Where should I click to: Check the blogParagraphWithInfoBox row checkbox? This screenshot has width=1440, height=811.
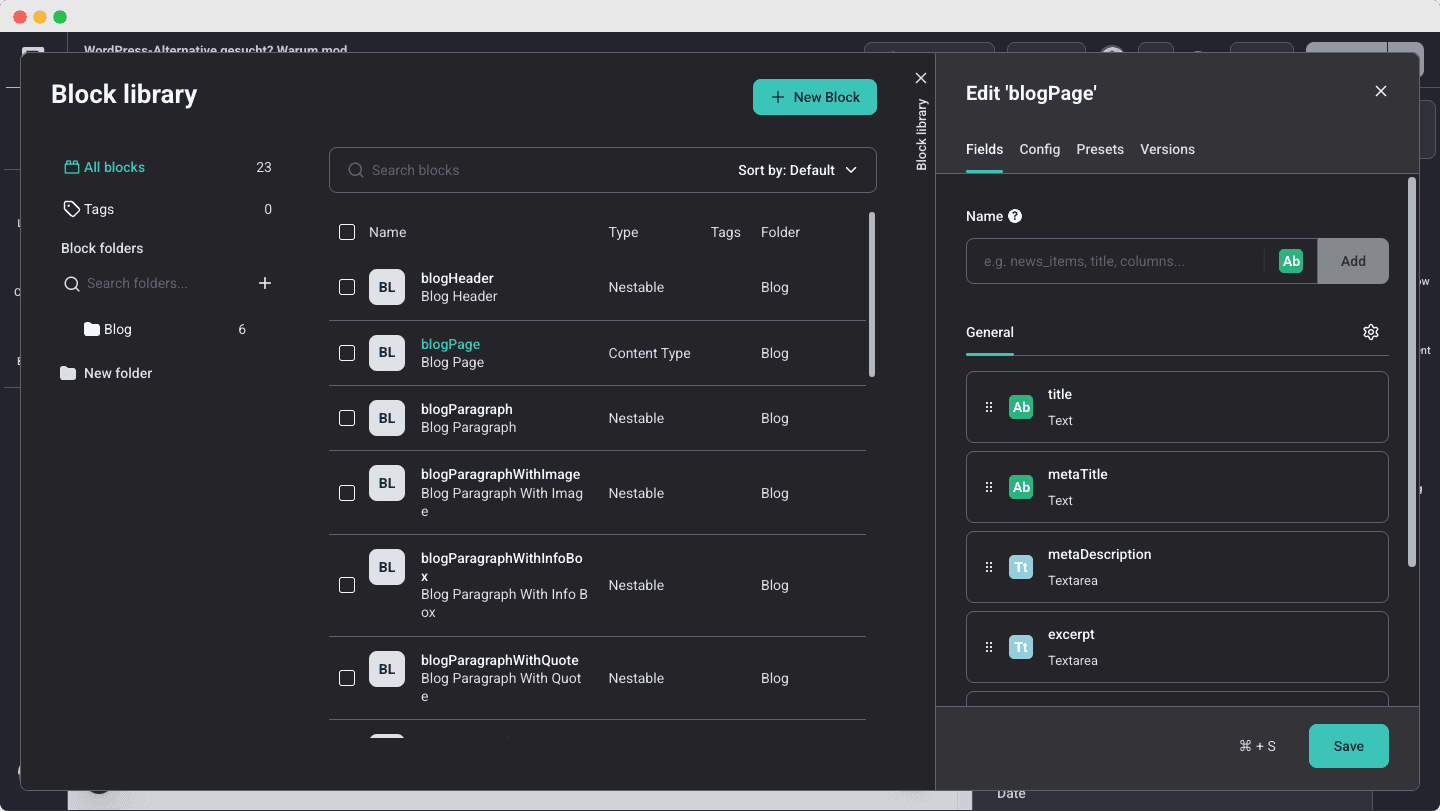point(347,585)
